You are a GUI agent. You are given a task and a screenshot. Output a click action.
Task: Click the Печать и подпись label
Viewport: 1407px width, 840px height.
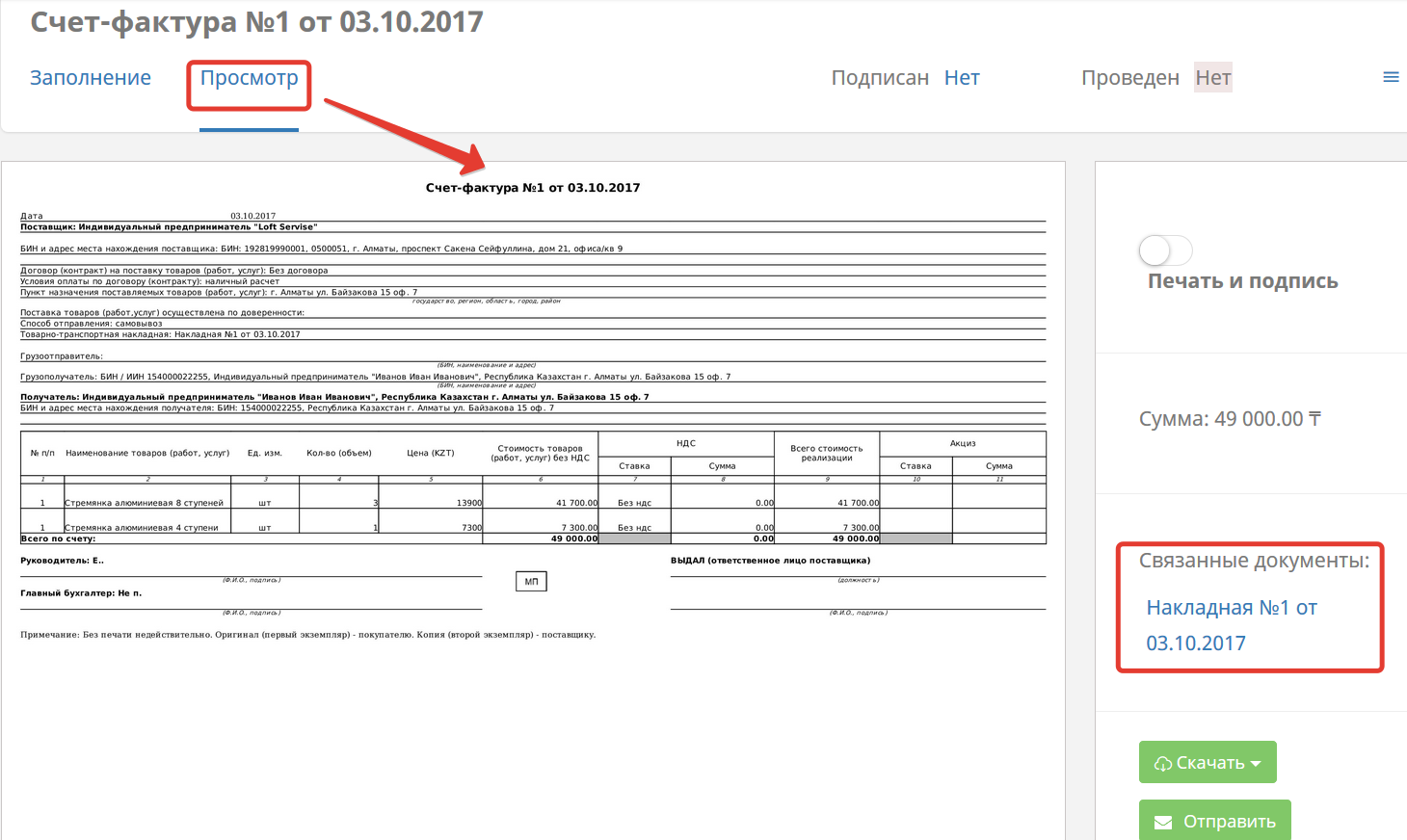(1242, 281)
